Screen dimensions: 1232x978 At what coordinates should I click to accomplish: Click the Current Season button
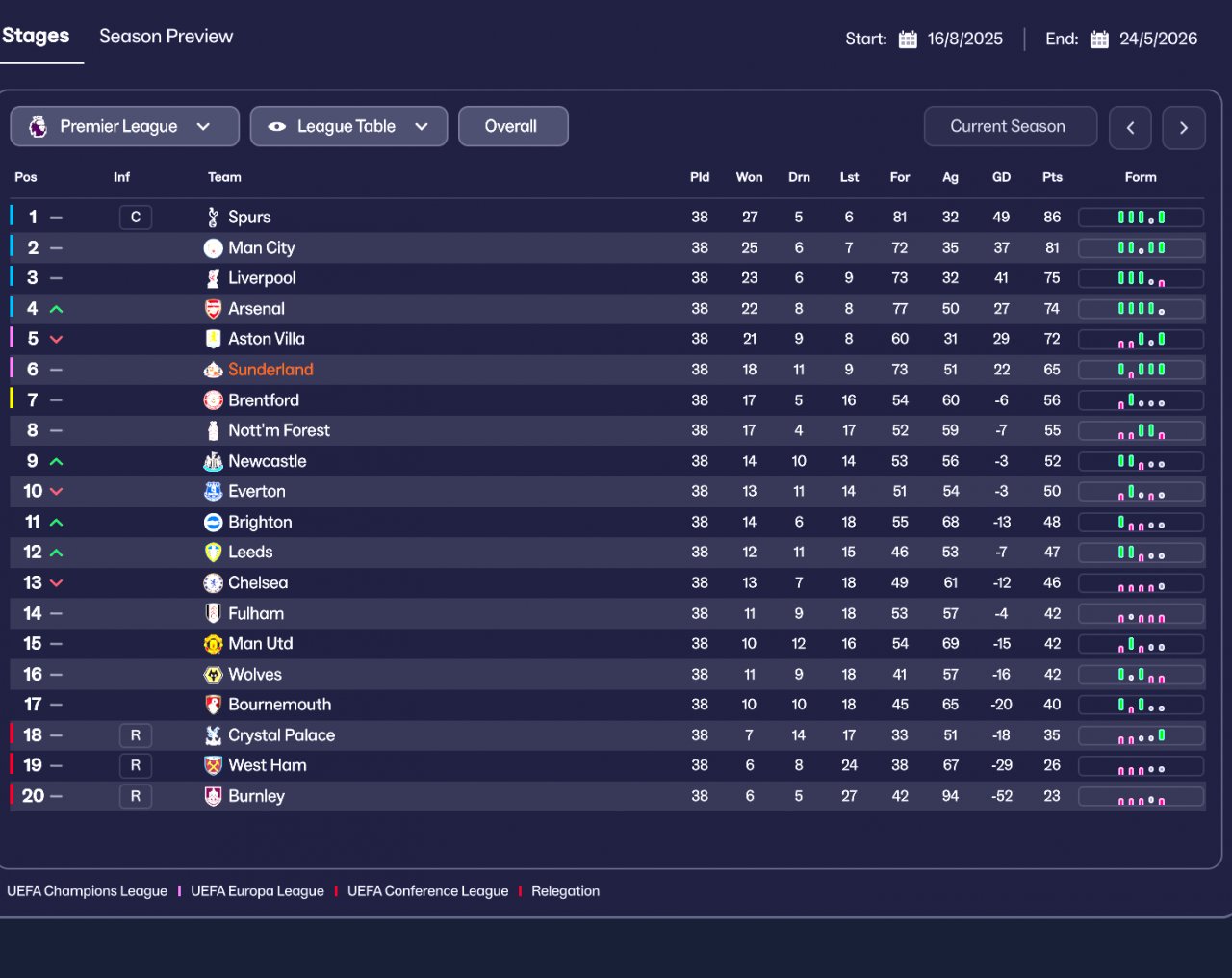(1009, 126)
